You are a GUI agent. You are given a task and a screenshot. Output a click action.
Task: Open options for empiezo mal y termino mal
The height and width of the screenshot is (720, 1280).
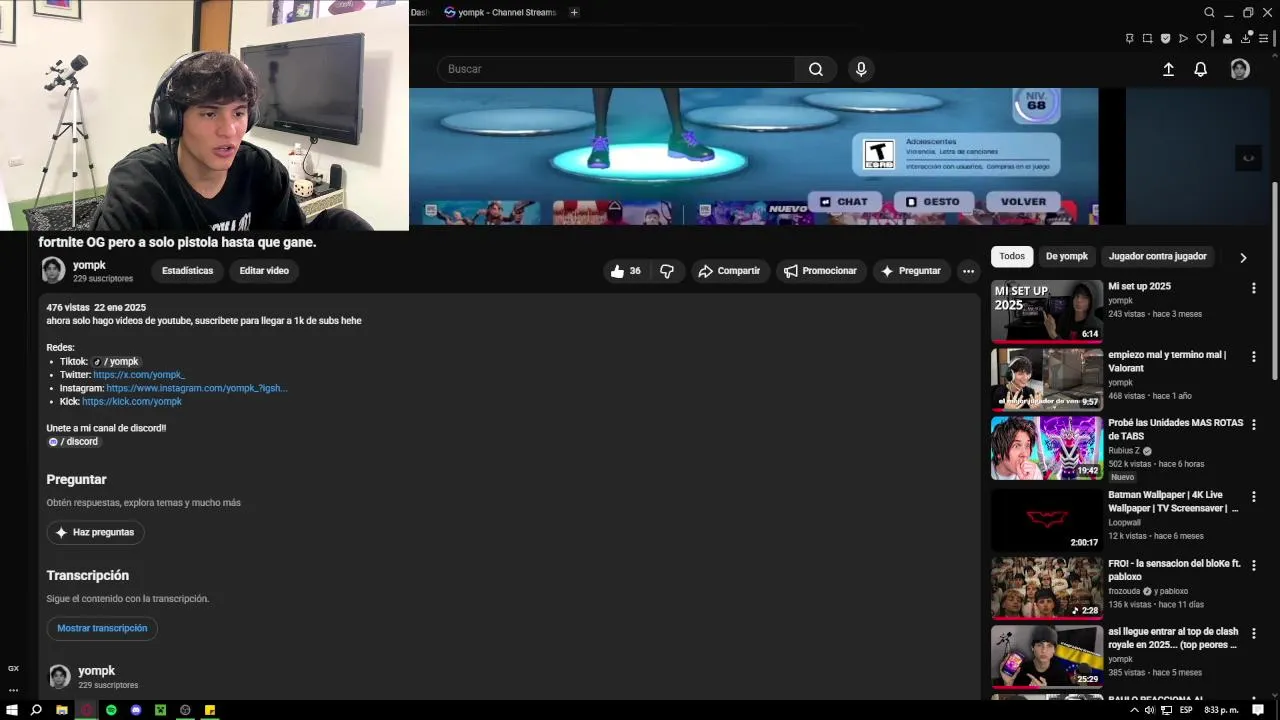pos(1253,356)
